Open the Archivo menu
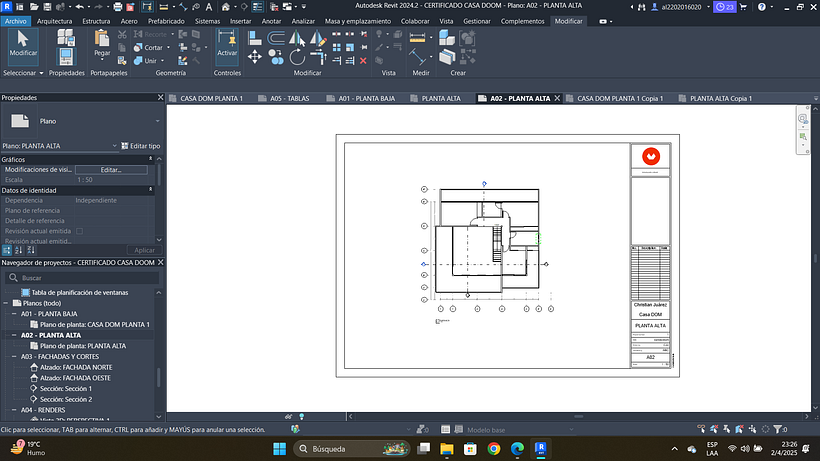 coord(16,21)
